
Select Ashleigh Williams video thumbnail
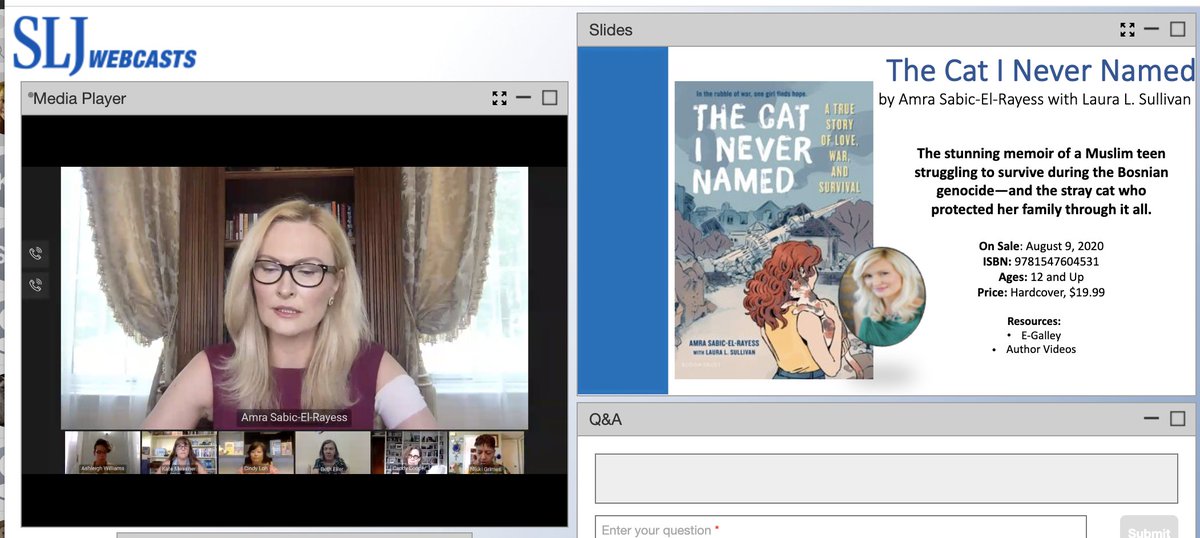[102, 453]
